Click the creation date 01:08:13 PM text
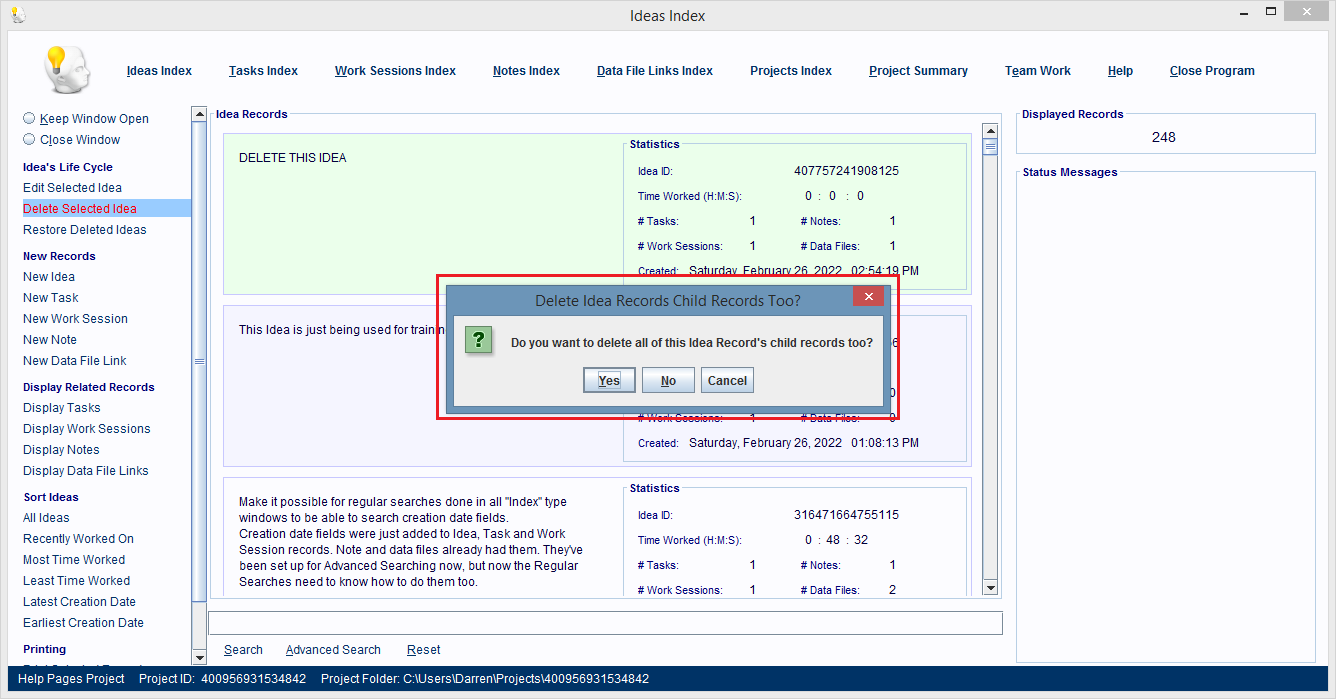This screenshot has width=1336, height=699. 884,443
